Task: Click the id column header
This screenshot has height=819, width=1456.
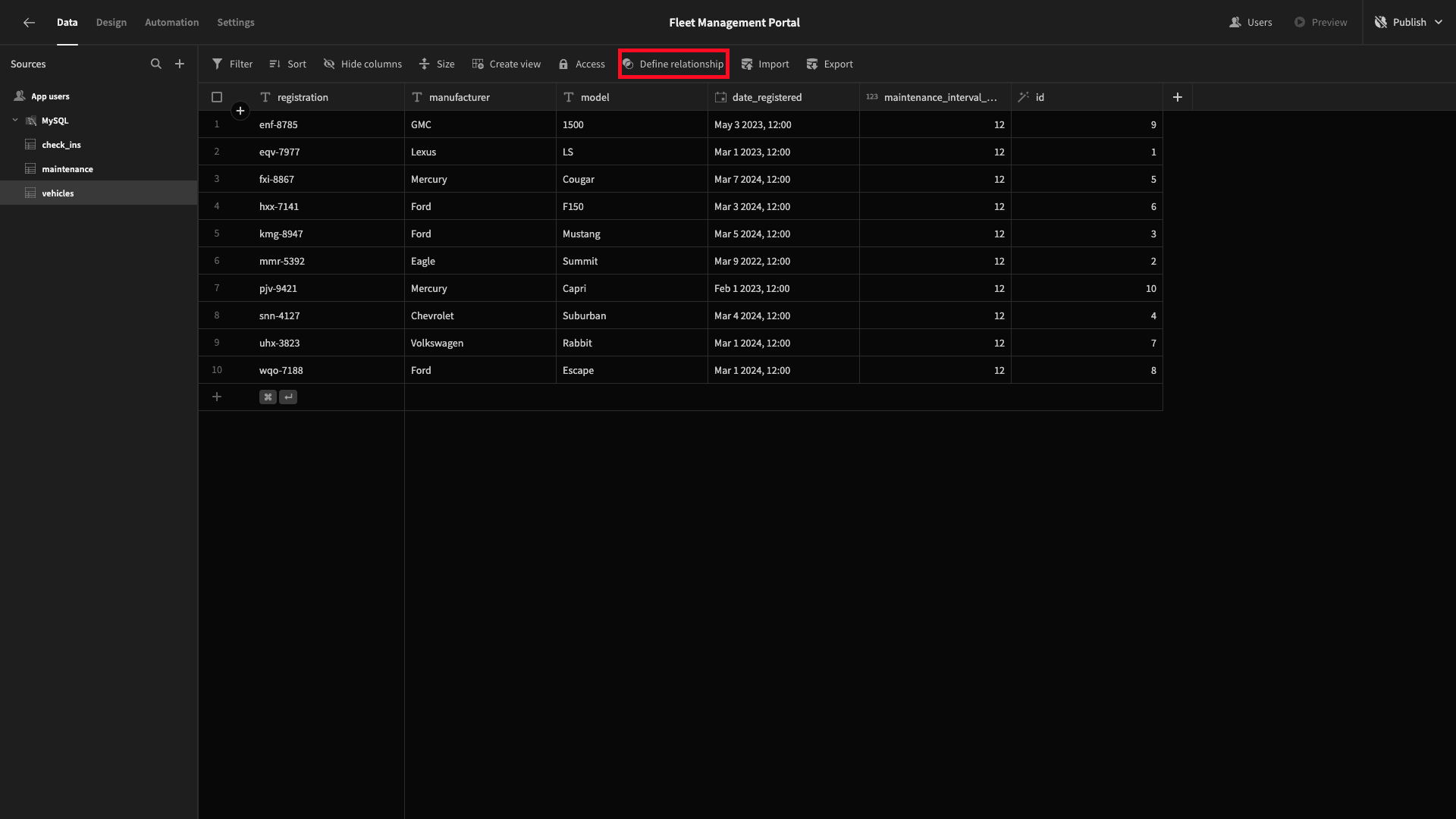Action: pos(1087,97)
